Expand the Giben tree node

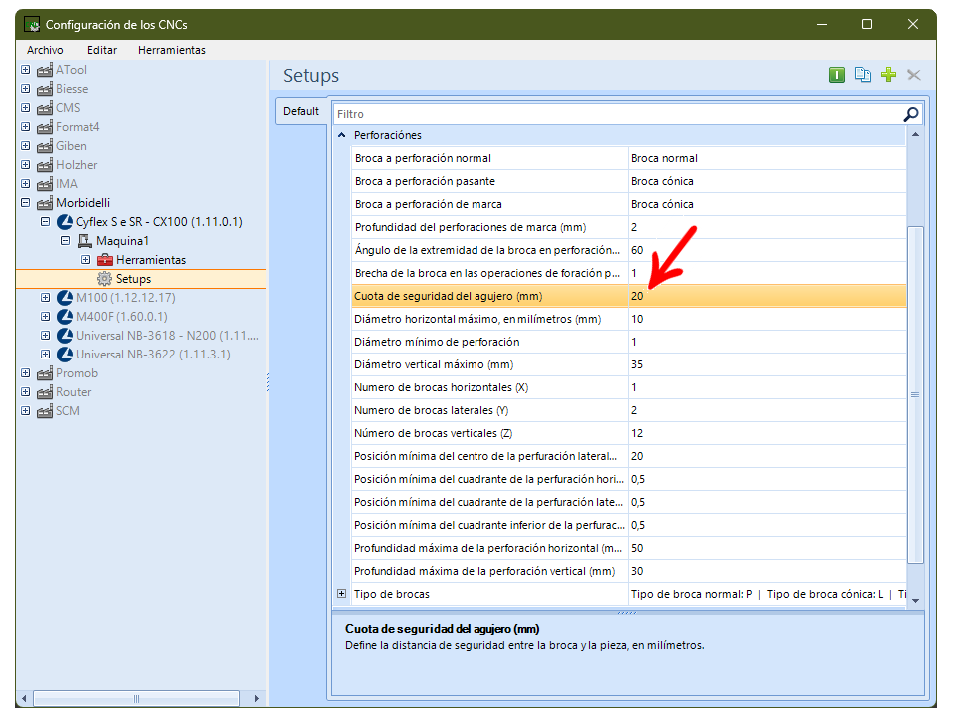26,146
